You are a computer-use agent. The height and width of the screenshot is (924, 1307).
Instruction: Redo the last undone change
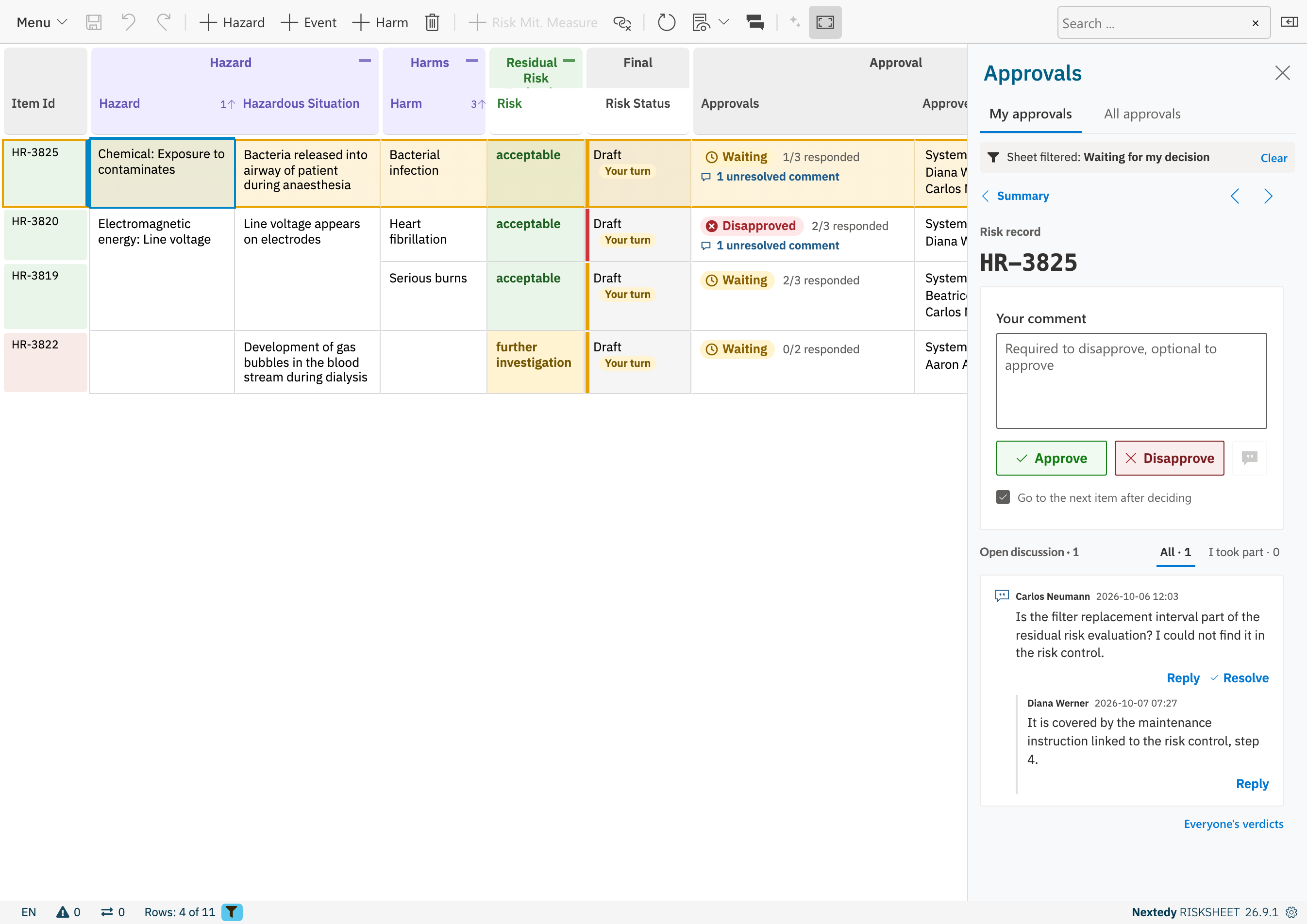pyautogui.click(x=163, y=23)
